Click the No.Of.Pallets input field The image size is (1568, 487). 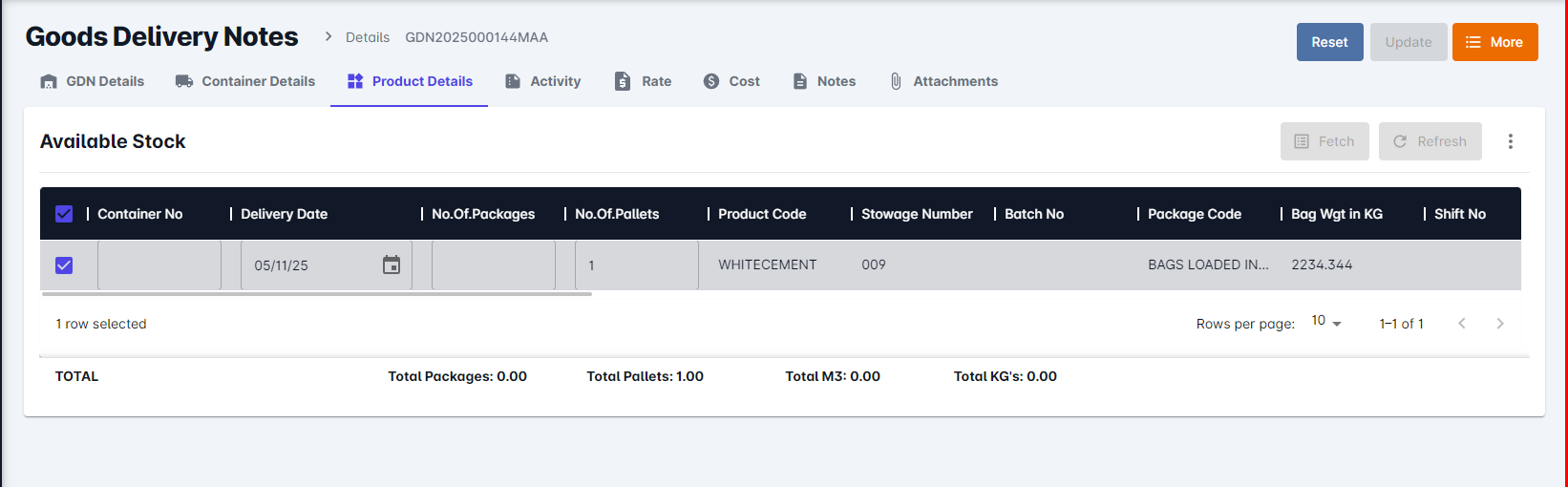637,265
